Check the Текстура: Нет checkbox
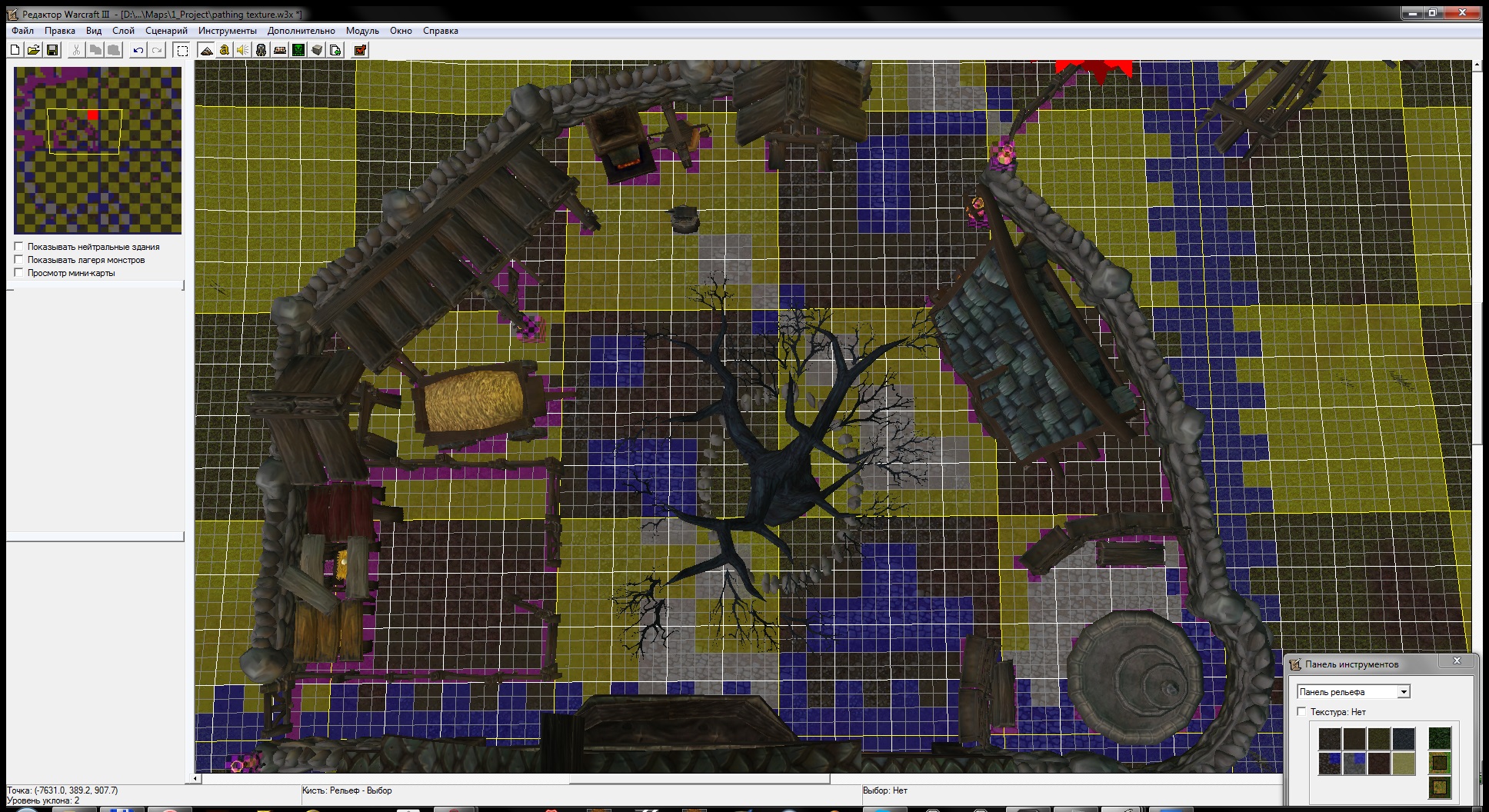1489x812 pixels. pos(1301,712)
